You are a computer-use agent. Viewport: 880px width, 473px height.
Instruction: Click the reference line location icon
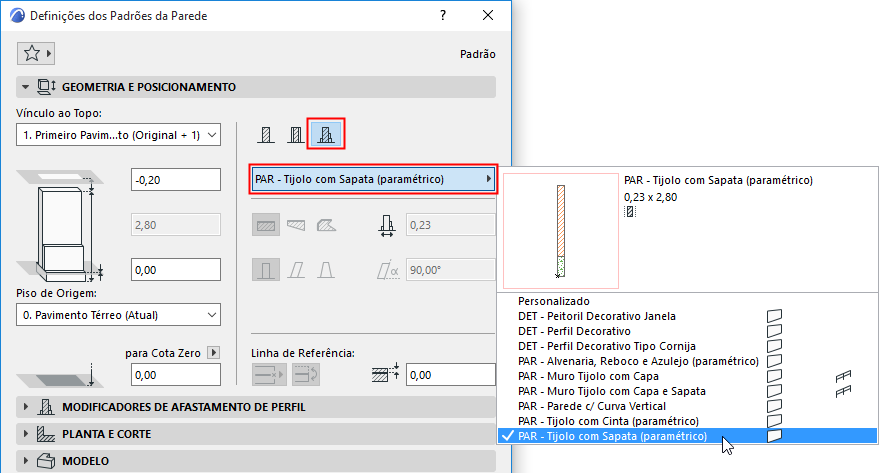pos(269,375)
